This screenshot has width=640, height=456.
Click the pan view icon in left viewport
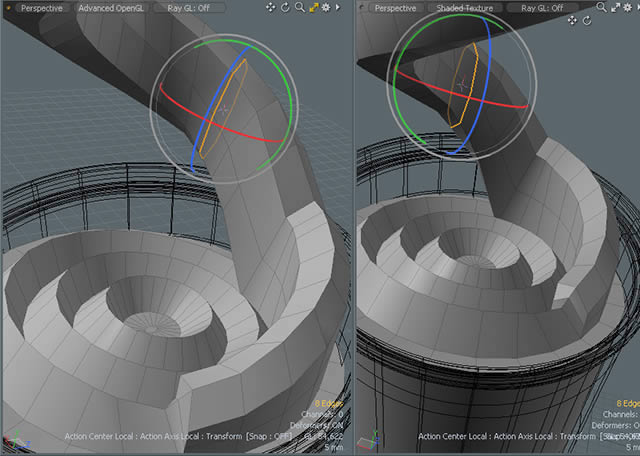pos(270,7)
